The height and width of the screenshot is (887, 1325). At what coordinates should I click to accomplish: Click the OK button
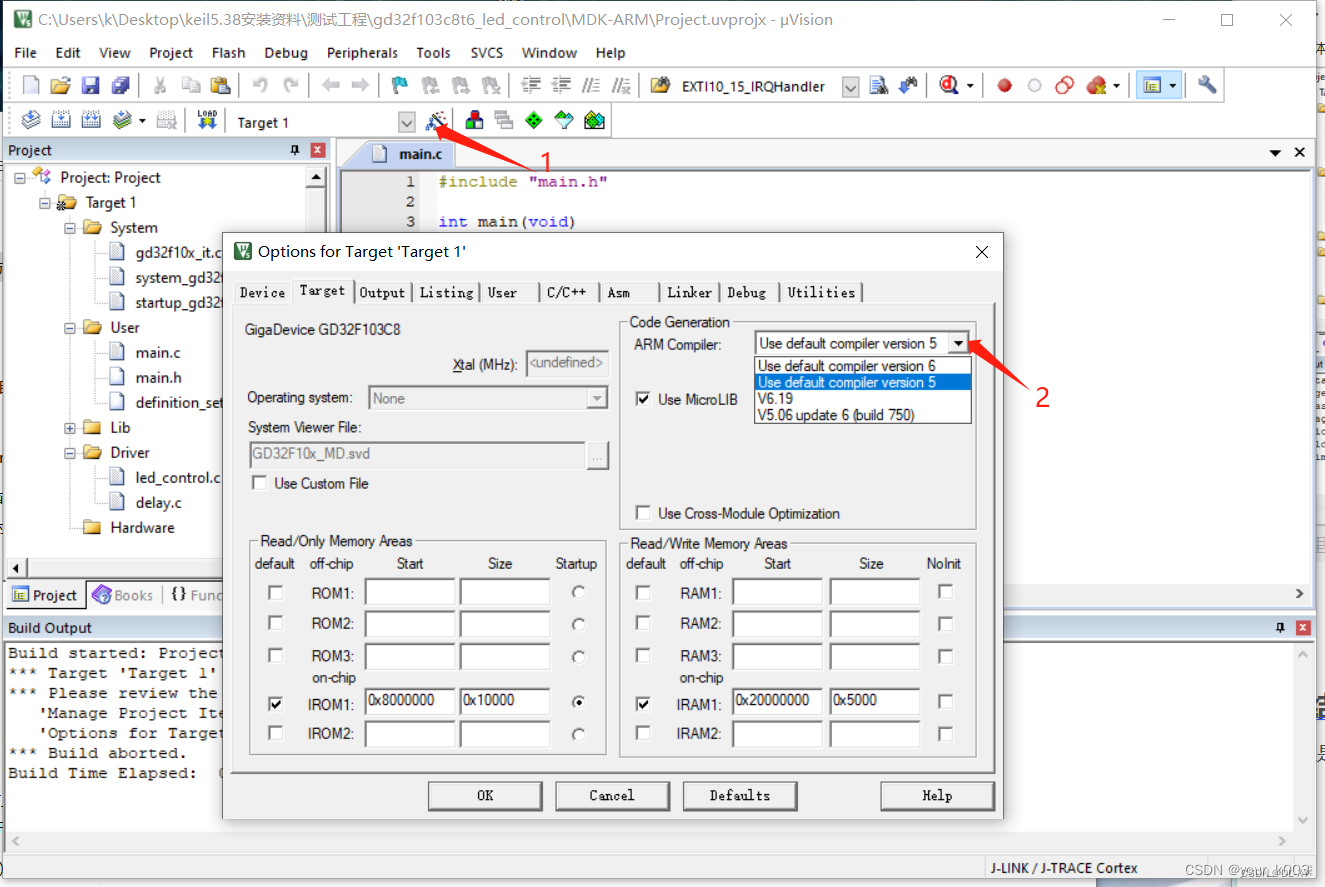485,796
